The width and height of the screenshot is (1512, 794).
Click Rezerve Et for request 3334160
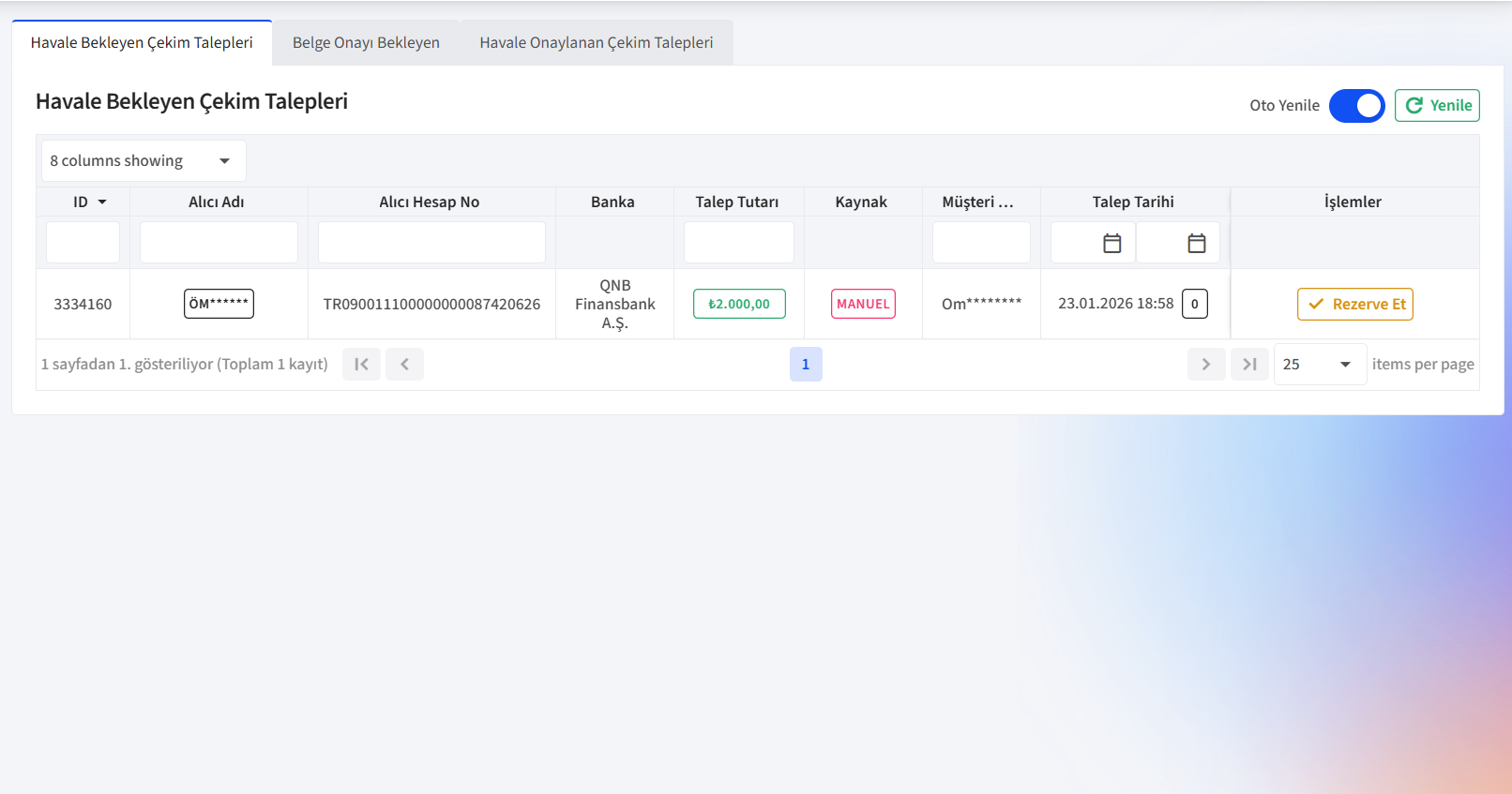tap(1355, 304)
